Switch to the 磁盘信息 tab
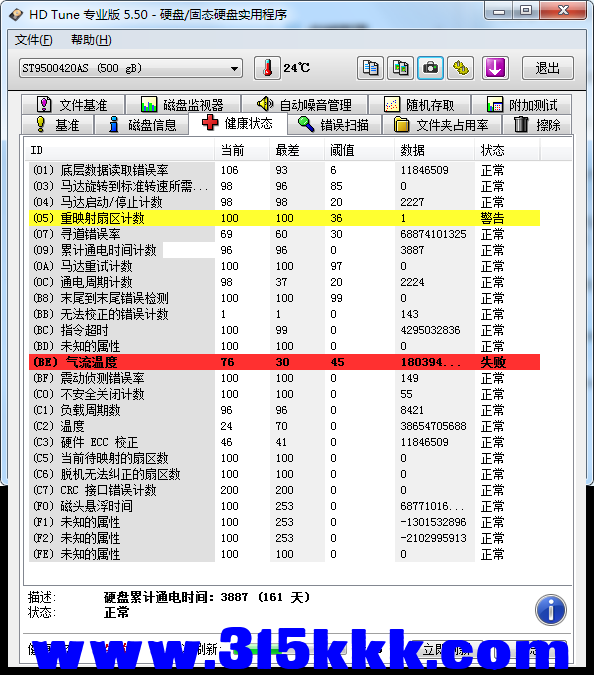The height and width of the screenshot is (675, 594). click(141, 125)
